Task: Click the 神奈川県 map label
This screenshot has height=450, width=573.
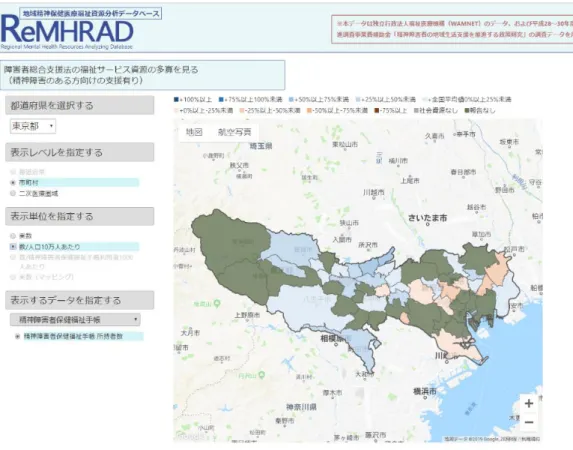Action: point(301,407)
